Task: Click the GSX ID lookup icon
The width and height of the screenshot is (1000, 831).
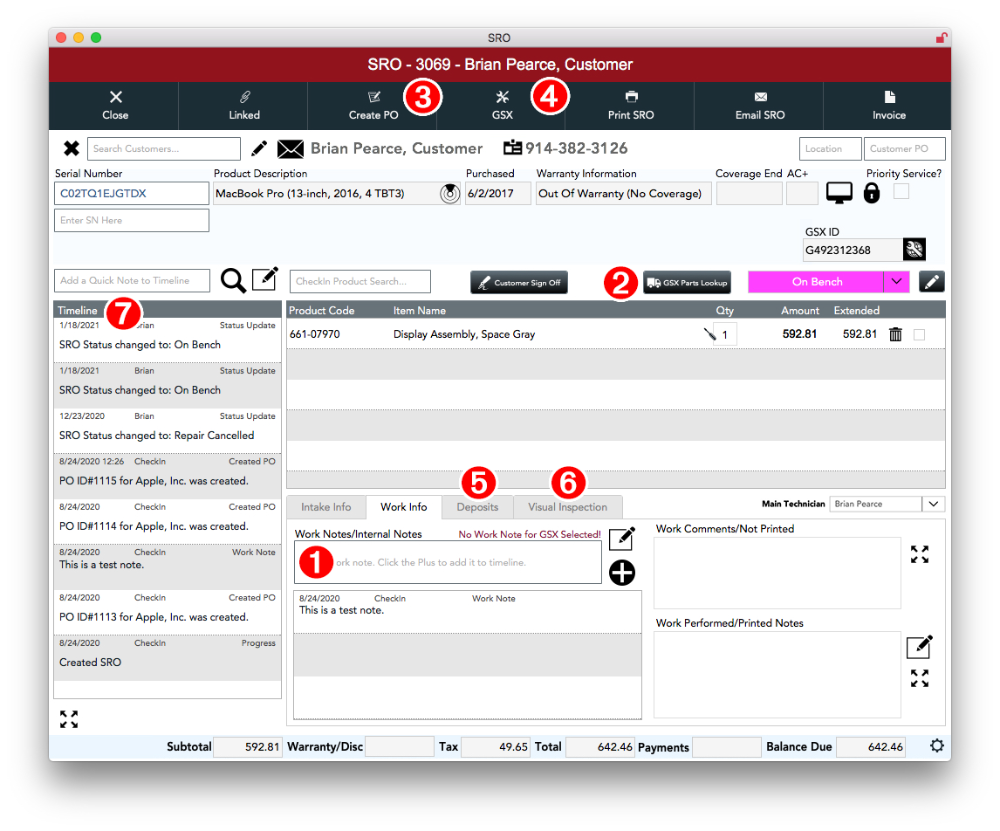Action: pyautogui.click(x=914, y=250)
